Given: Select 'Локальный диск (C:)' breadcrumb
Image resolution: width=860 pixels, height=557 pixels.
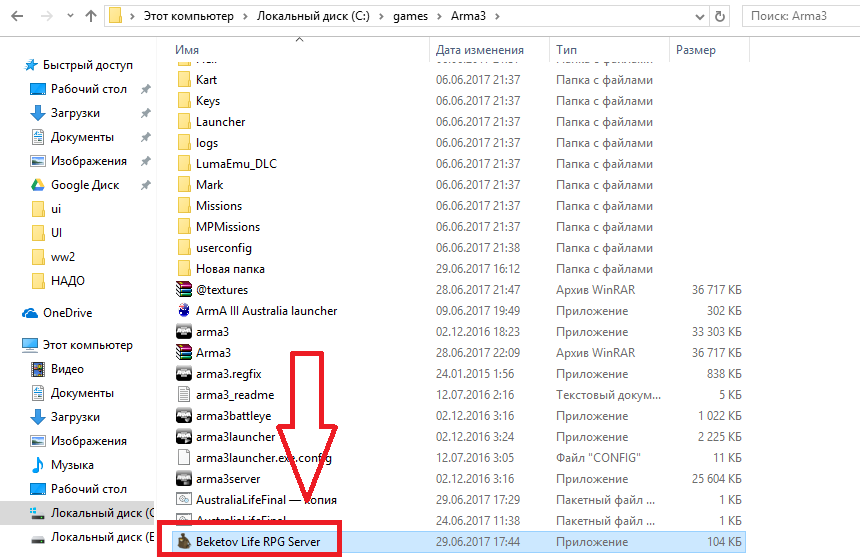Looking at the screenshot, I should pyautogui.click(x=313, y=16).
